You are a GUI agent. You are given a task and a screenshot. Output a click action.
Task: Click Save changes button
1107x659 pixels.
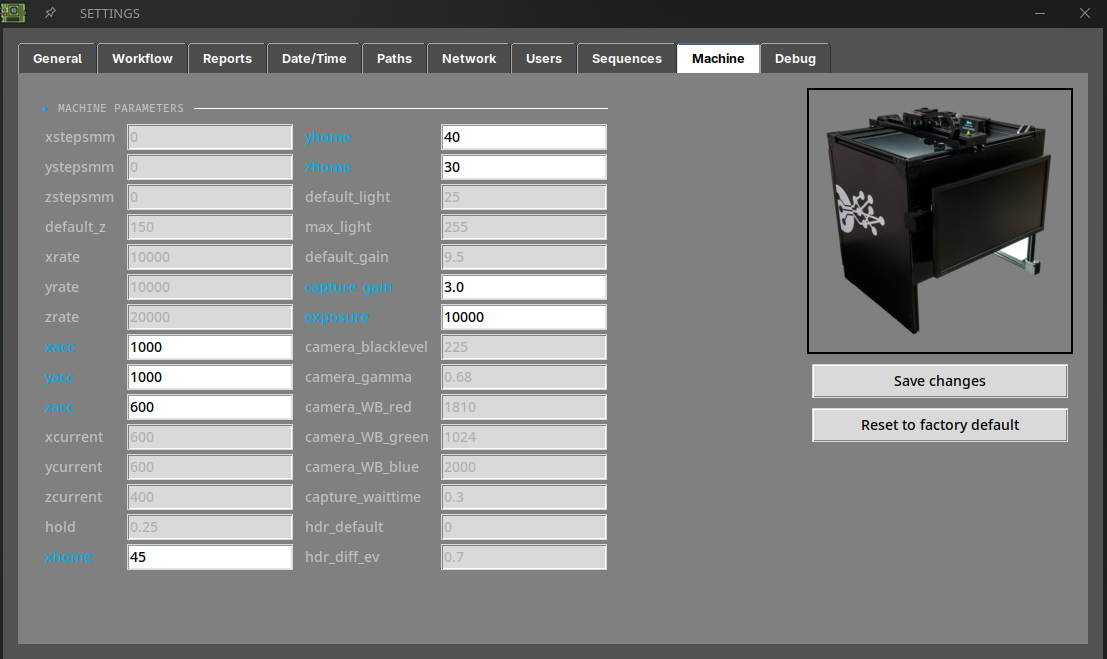coord(940,381)
